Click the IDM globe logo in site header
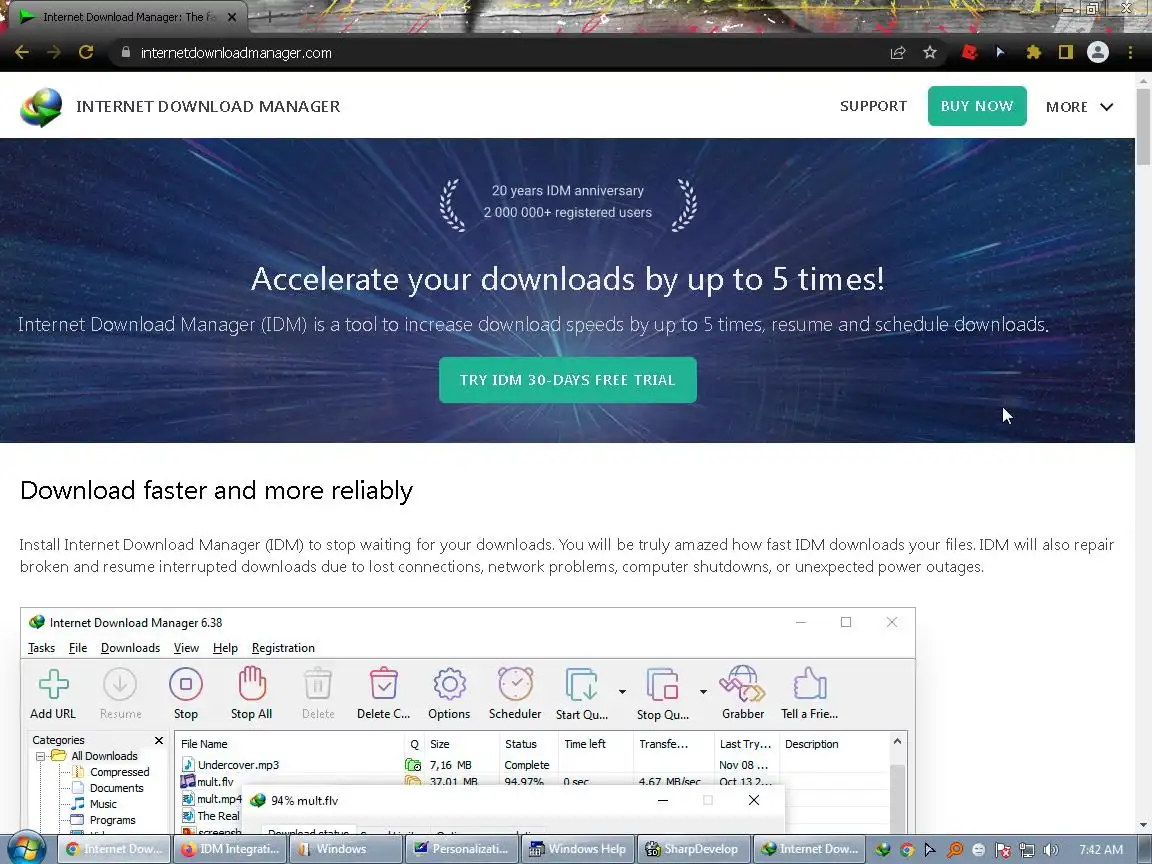The height and width of the screenshot is (864, 1152). [41, 107]
